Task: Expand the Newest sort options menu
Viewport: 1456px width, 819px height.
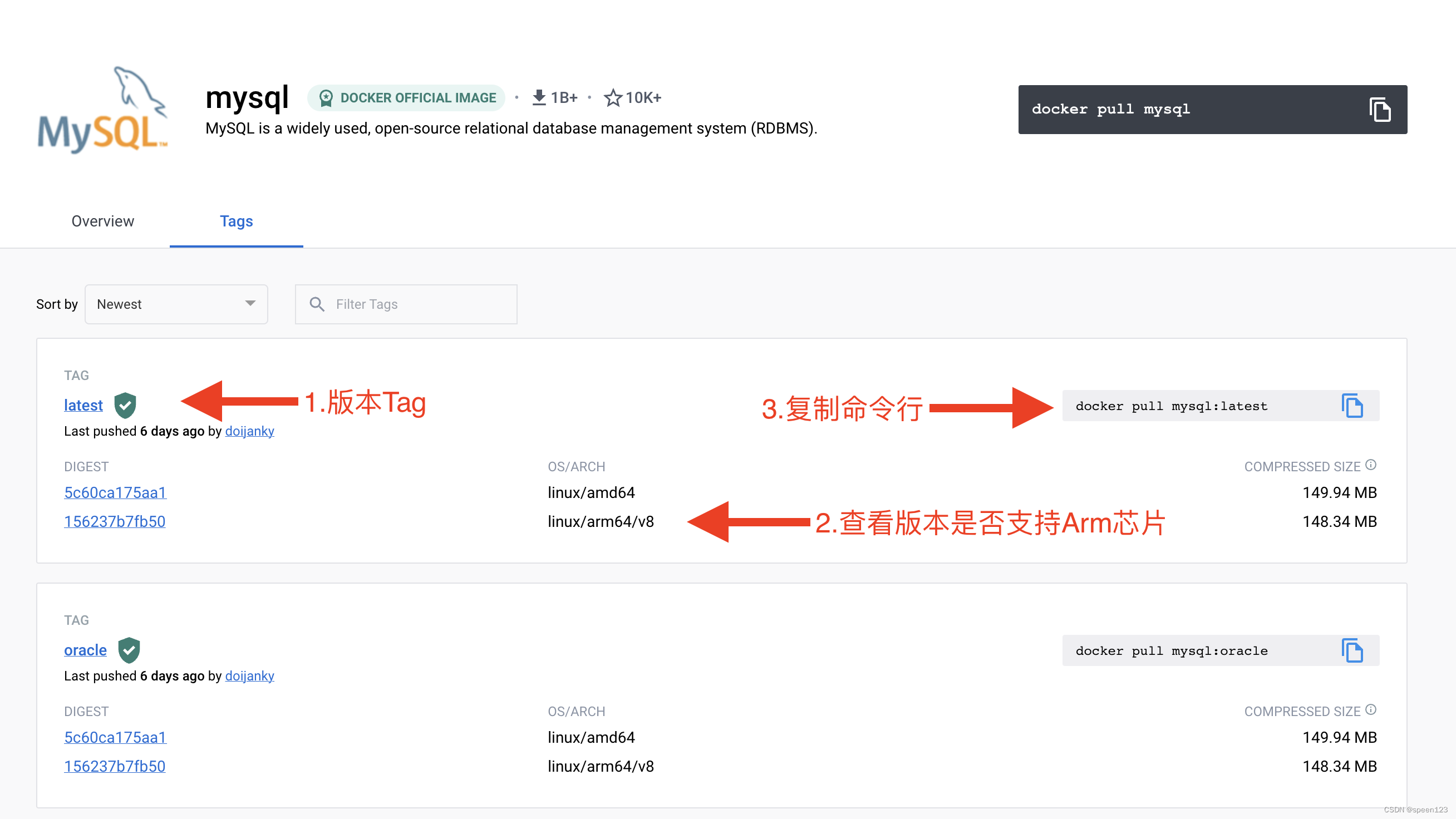Action: (x=175, y=304)
